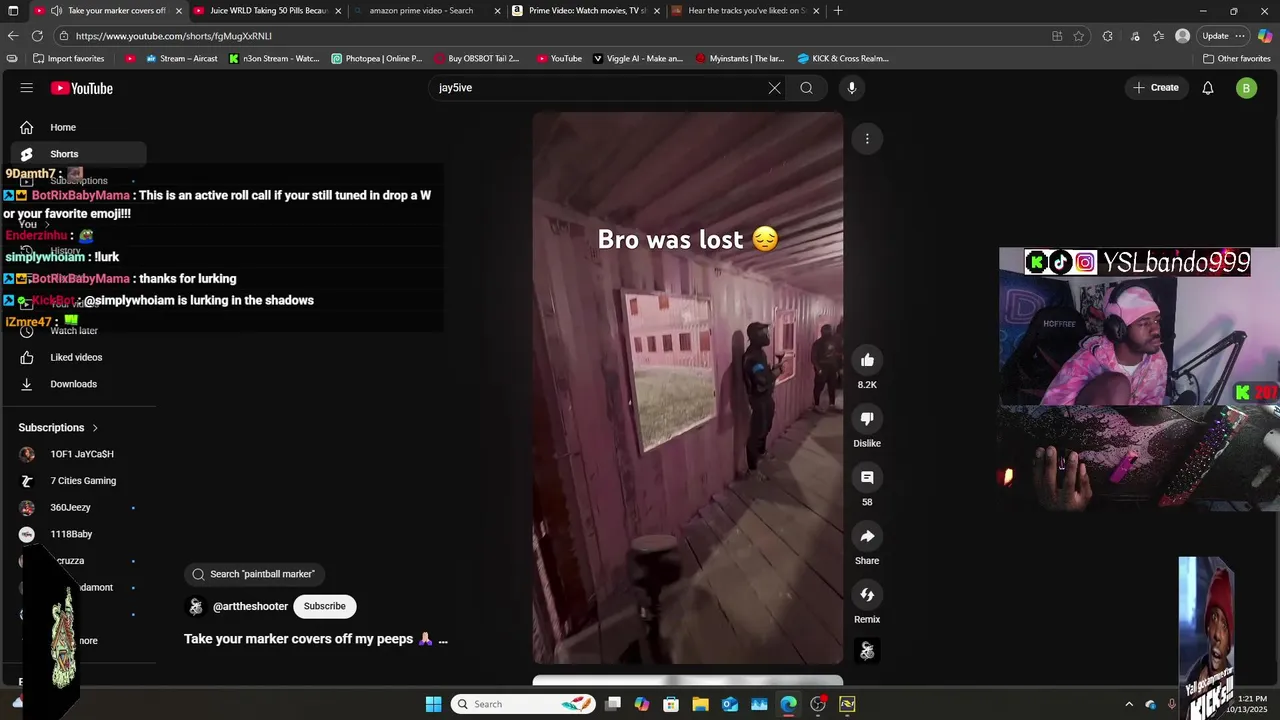Viewport: 1280px width, 720px height.
Task: Open the Windows Start menu
Action: click(x=433, y=704)
